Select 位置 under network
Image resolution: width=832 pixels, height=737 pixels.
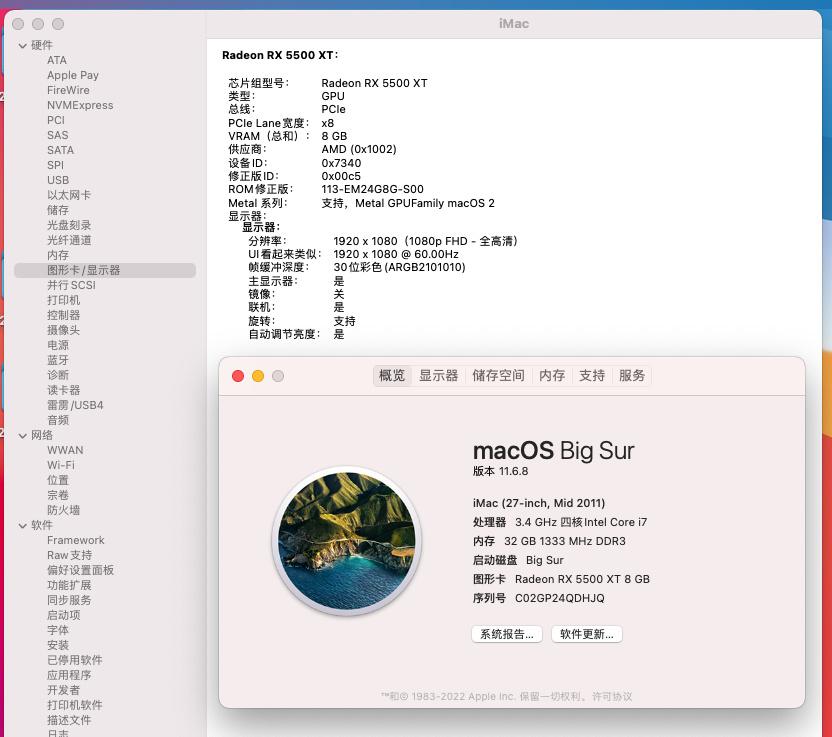[x=58, y=480]
